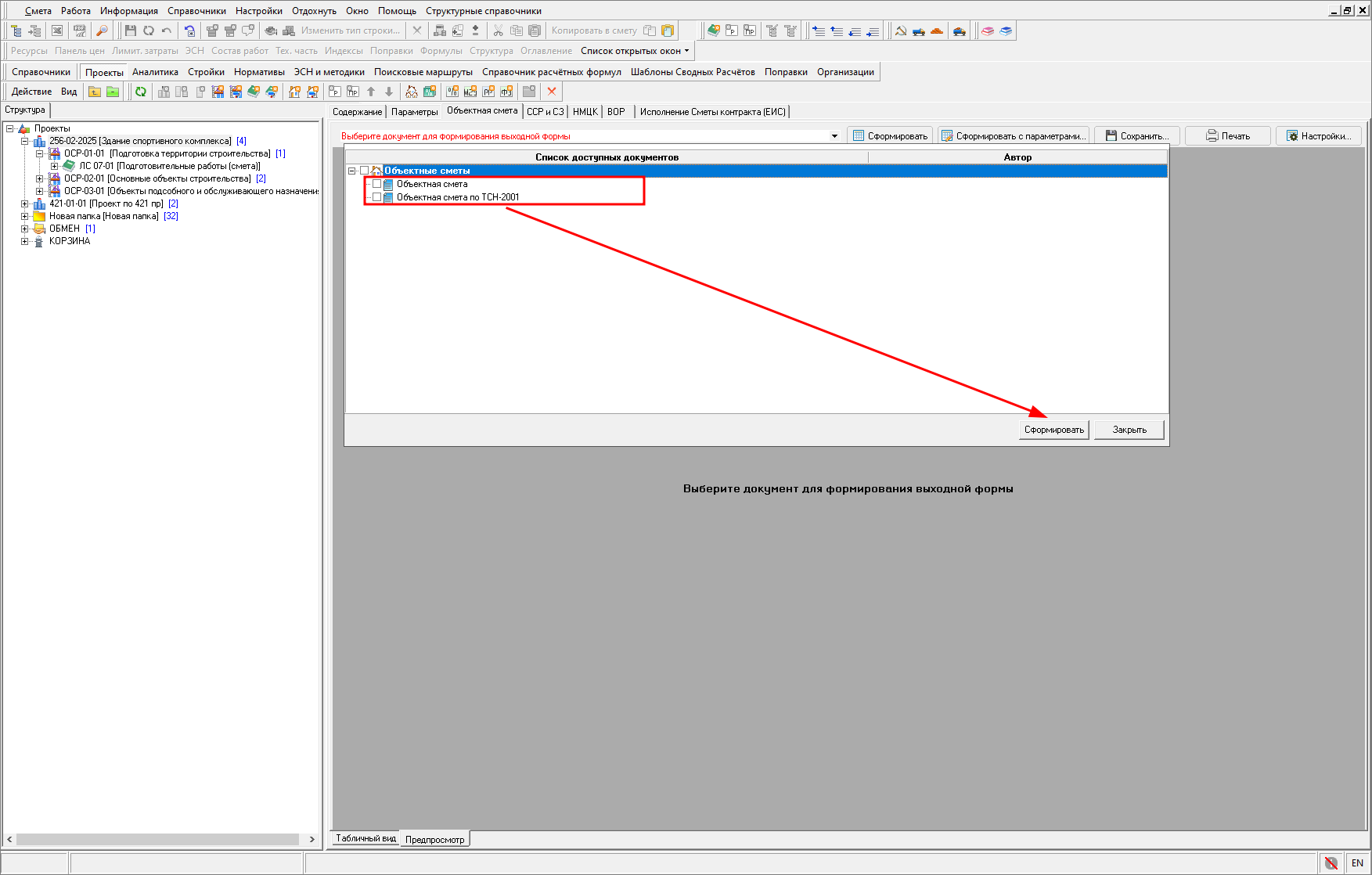The image size is (1372, 875).
Task: Click the orange bricks materials icon
Action: click(937, 31)
